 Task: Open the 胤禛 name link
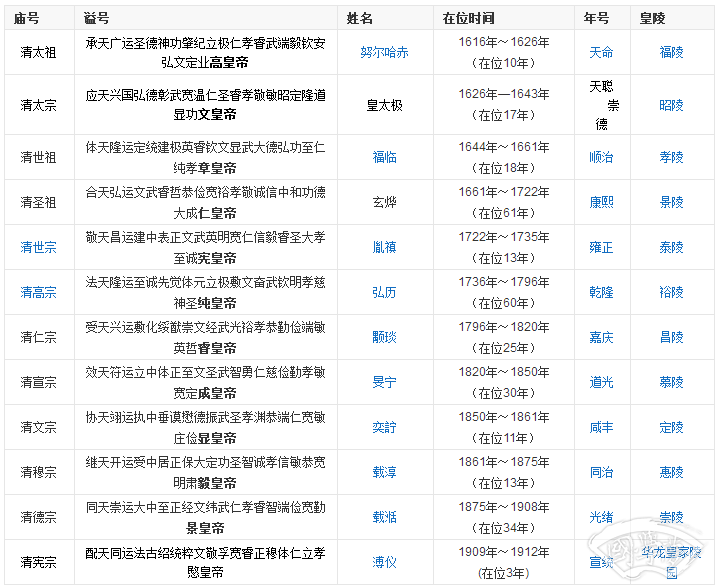(384, 247)
